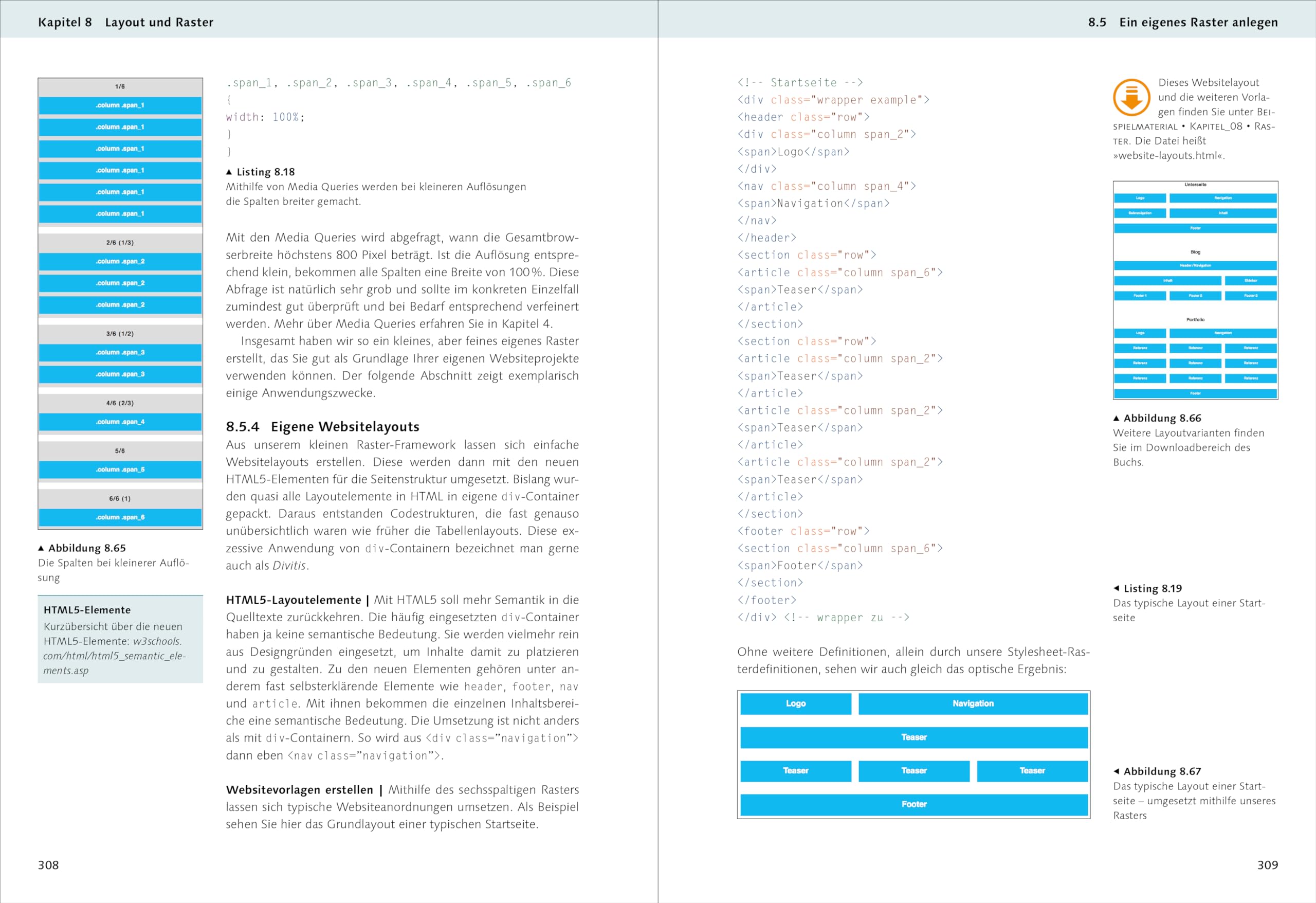Image resolution: width=1316 pixels, height=903 pixels.
Task: Click the italic word 'Divitis'
Action: [289, 565]
